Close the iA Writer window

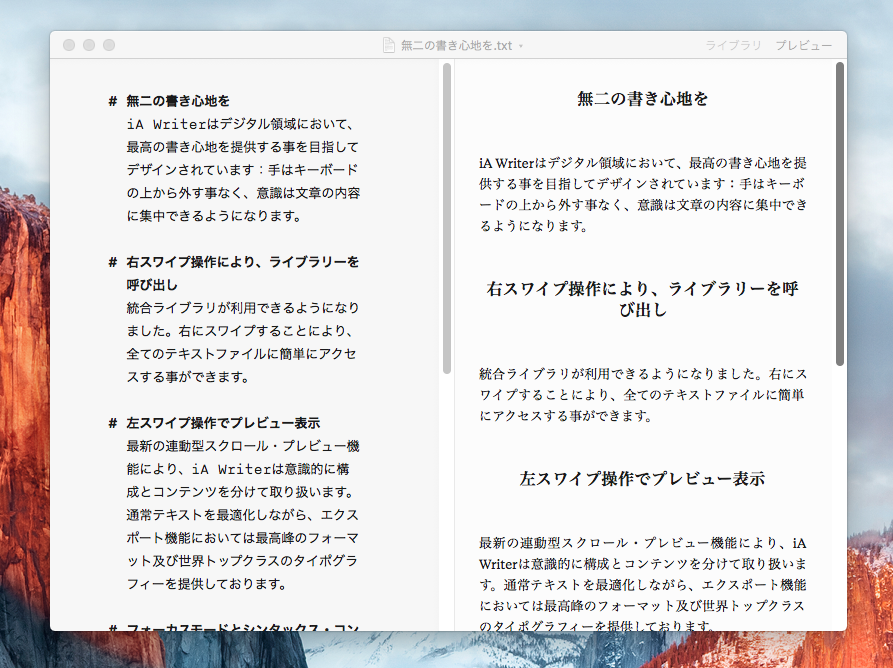point(69,45)
